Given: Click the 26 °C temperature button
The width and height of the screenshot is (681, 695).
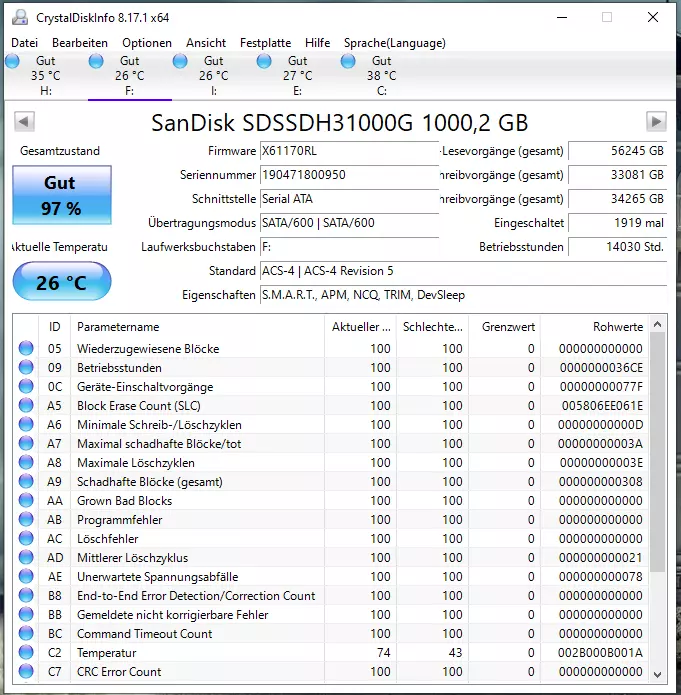Looking at the screenshot, I should (x=62, y=281).
